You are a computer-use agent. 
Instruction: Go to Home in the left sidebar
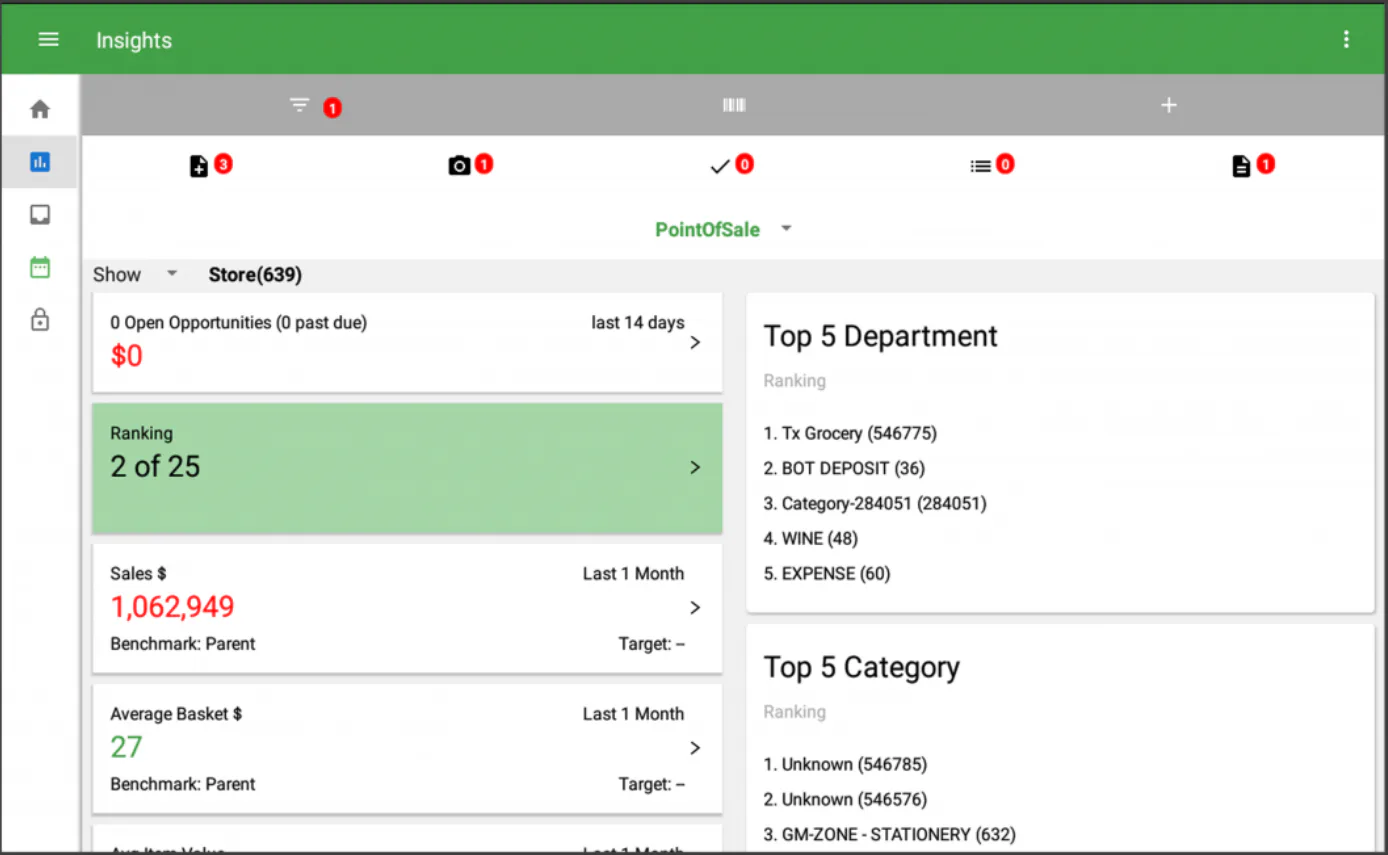pos(39,108)
